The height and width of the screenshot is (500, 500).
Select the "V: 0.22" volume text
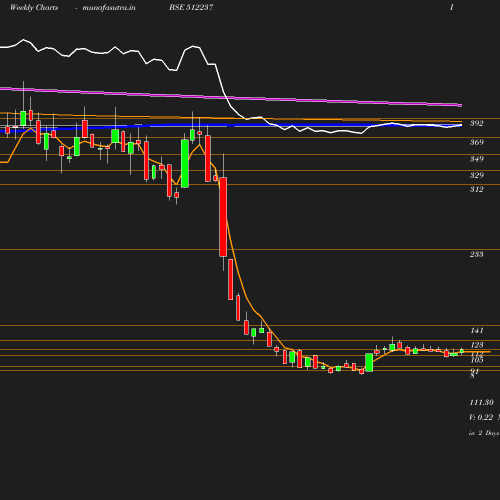point(481,417)
